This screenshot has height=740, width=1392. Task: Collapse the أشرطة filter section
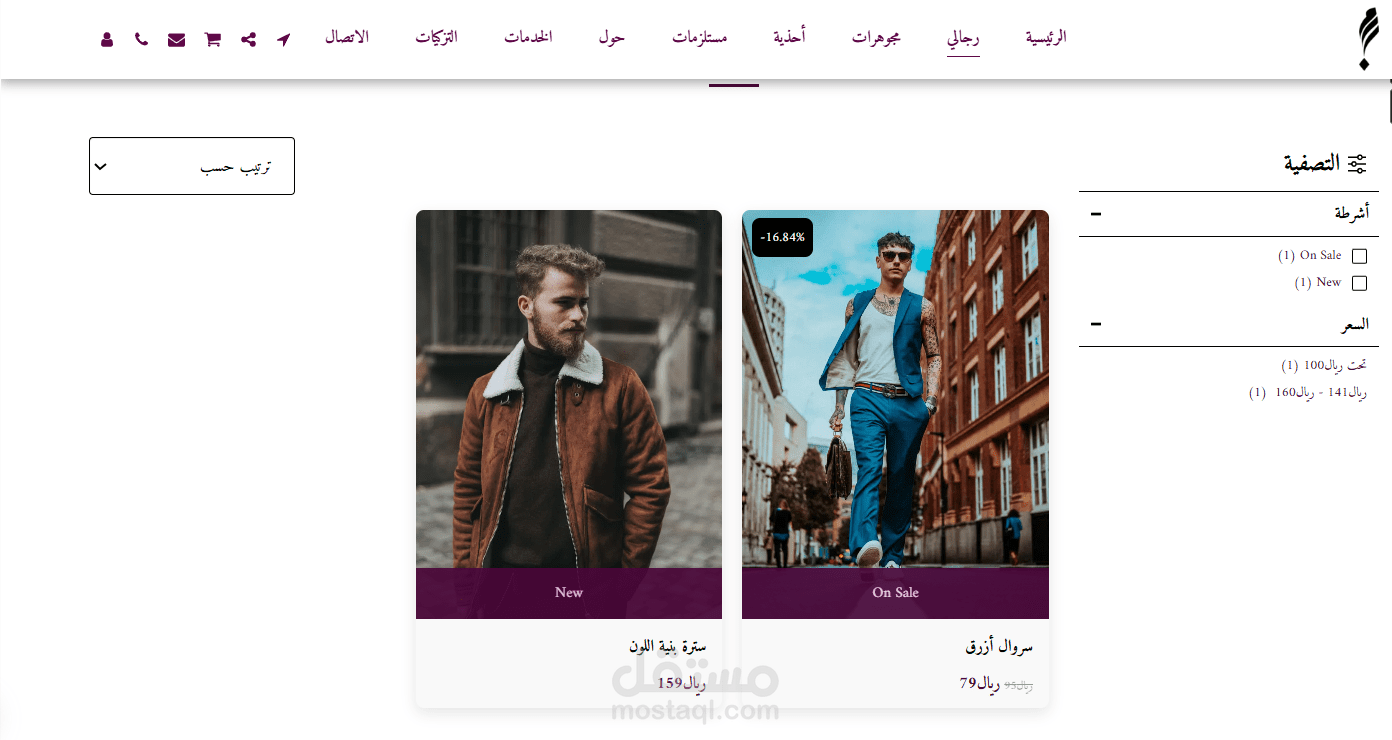coord(1096,214)
